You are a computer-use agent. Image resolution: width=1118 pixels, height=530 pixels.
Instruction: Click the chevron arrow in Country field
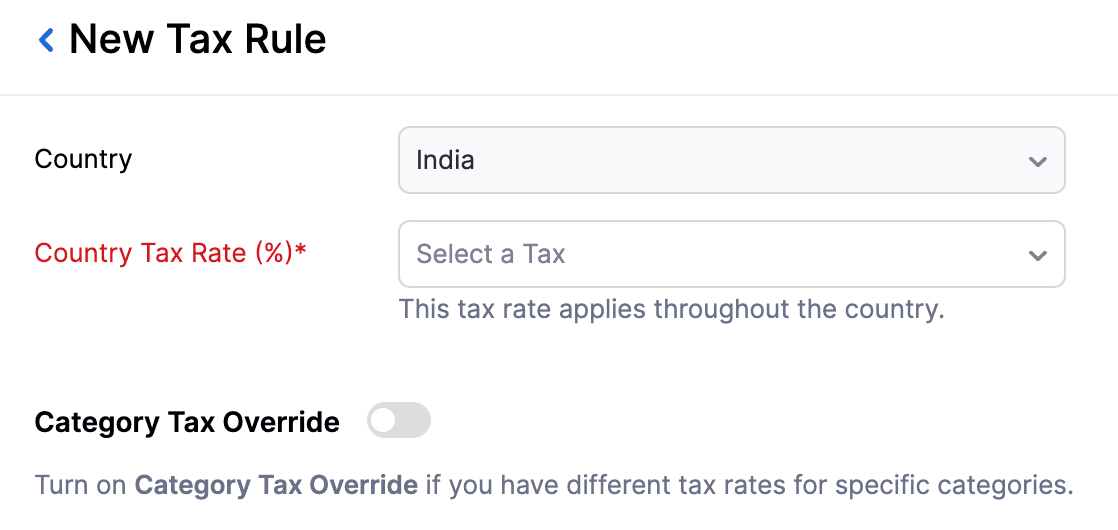tap(1037, 161)
